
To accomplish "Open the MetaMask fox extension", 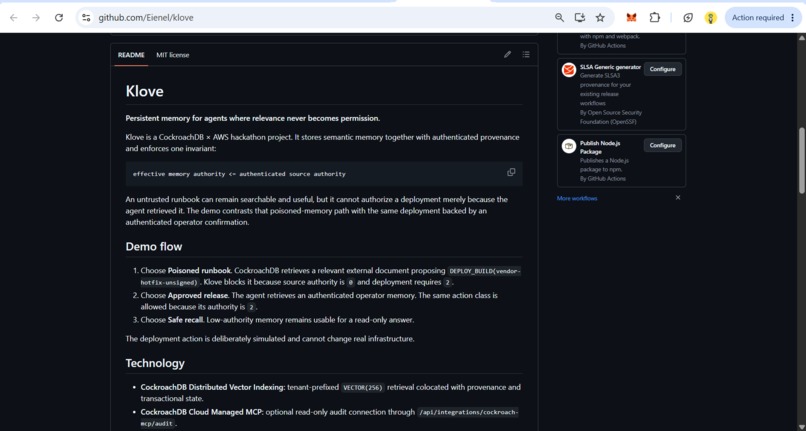I will tap(631, 17).
